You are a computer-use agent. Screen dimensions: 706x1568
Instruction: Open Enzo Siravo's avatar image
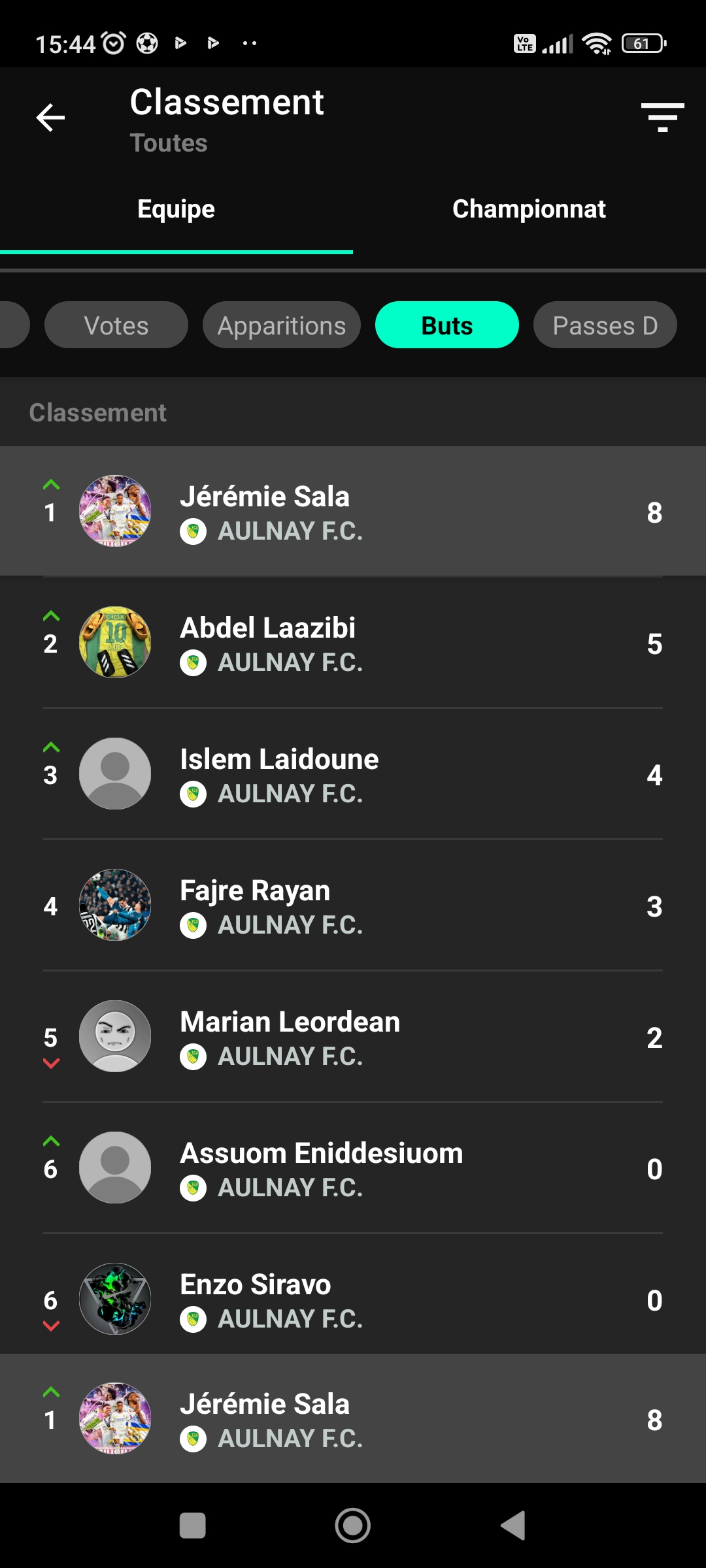115,1299
